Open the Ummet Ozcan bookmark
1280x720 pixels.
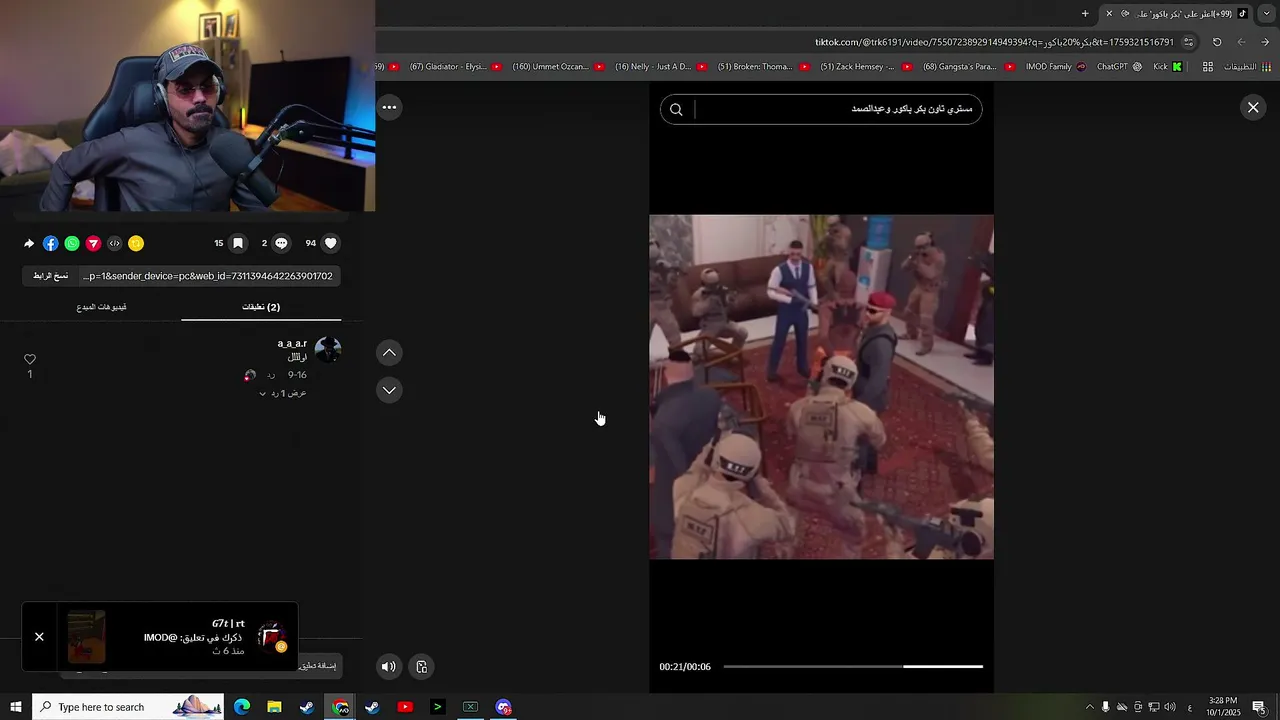pos(558,67)
